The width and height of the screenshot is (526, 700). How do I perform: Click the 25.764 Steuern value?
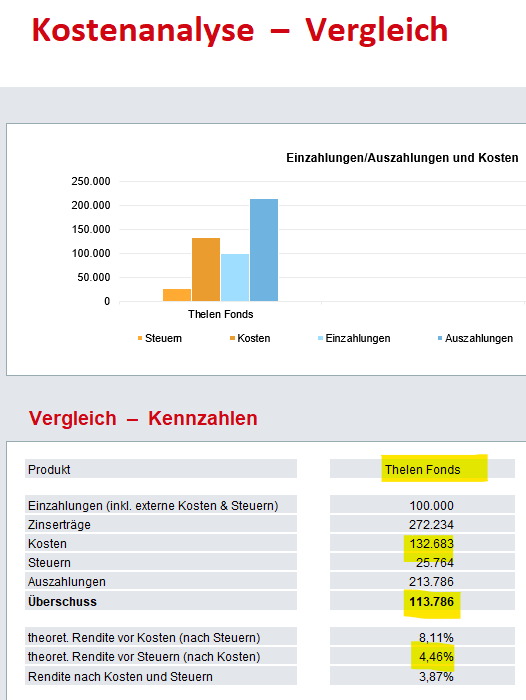[x=434, y=563]
